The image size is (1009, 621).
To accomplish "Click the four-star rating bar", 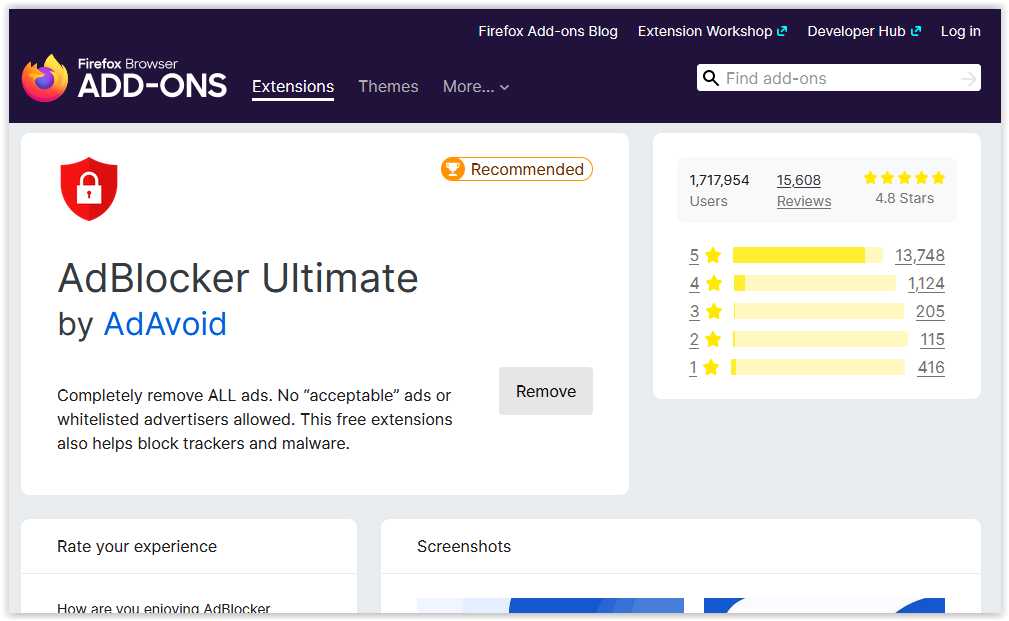I will click(x=815, y=283).
